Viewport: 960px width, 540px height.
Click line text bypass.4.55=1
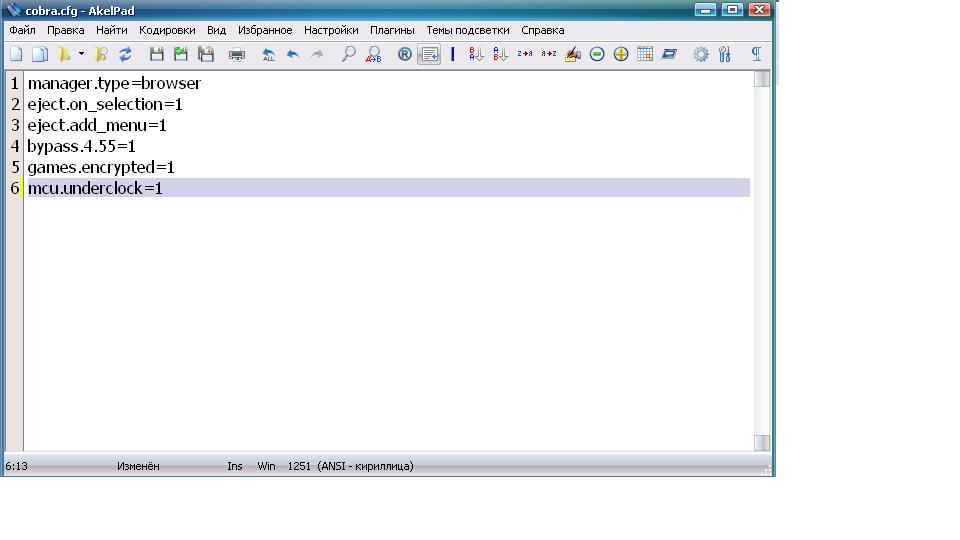pos(81,146)
